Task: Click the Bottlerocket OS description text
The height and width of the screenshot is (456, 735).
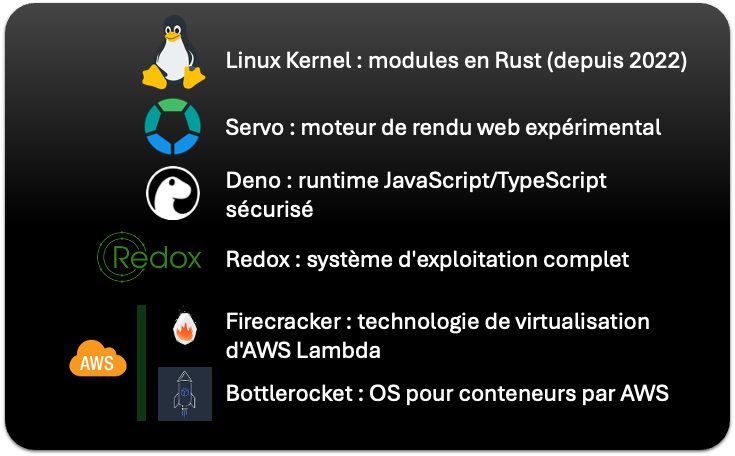Action: tap(447, 394)
